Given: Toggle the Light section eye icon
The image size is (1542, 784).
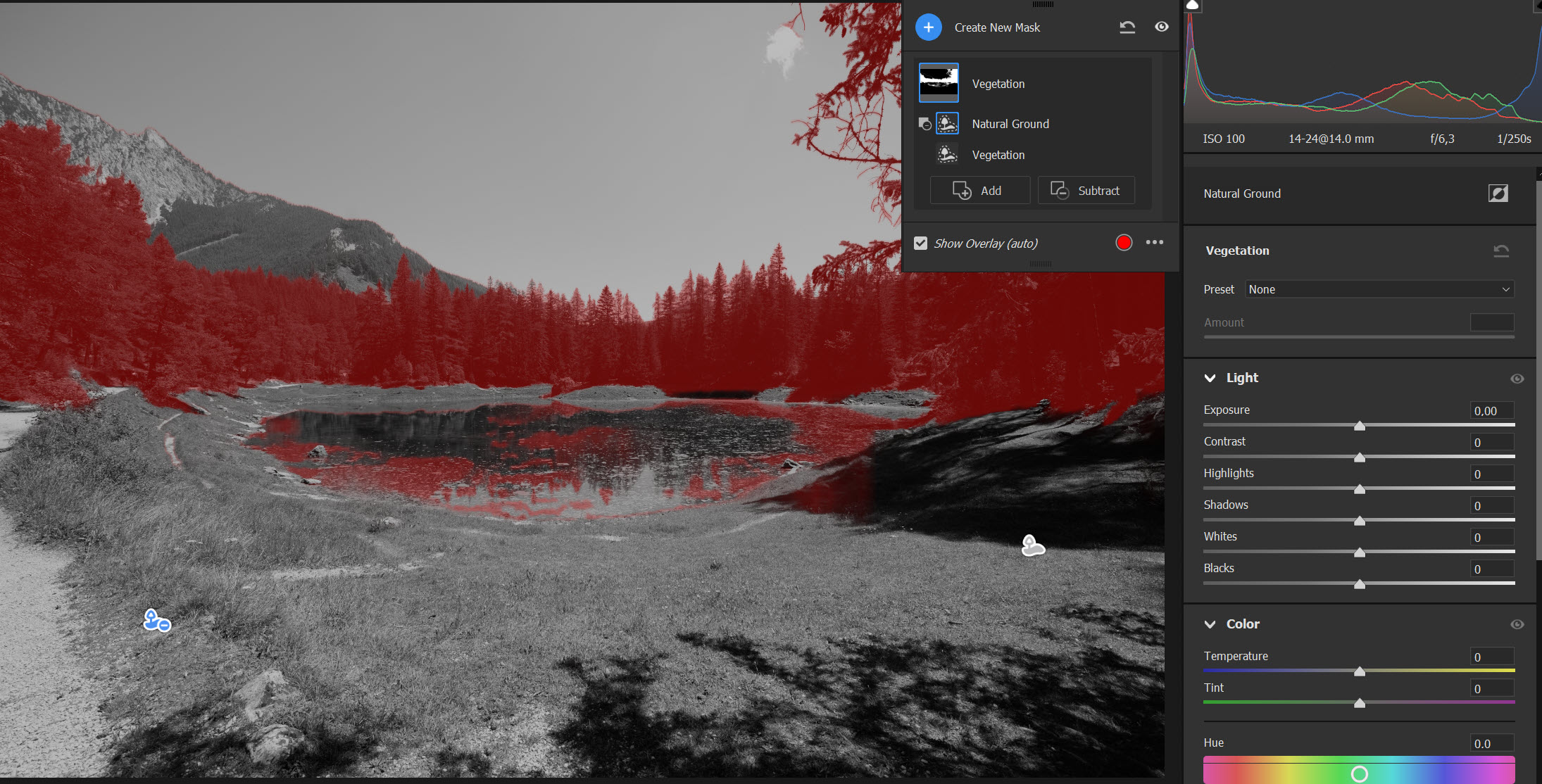Looking at the screenshot, I should [x=1517, y=379].
